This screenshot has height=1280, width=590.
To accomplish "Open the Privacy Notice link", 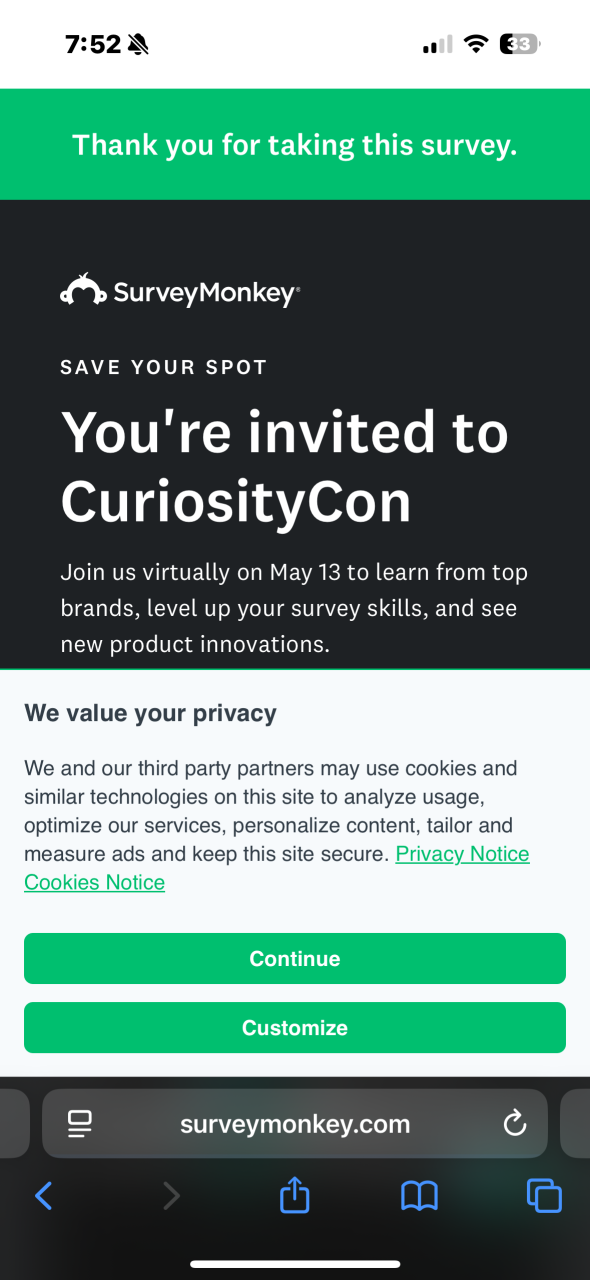I will coord(462,854).
